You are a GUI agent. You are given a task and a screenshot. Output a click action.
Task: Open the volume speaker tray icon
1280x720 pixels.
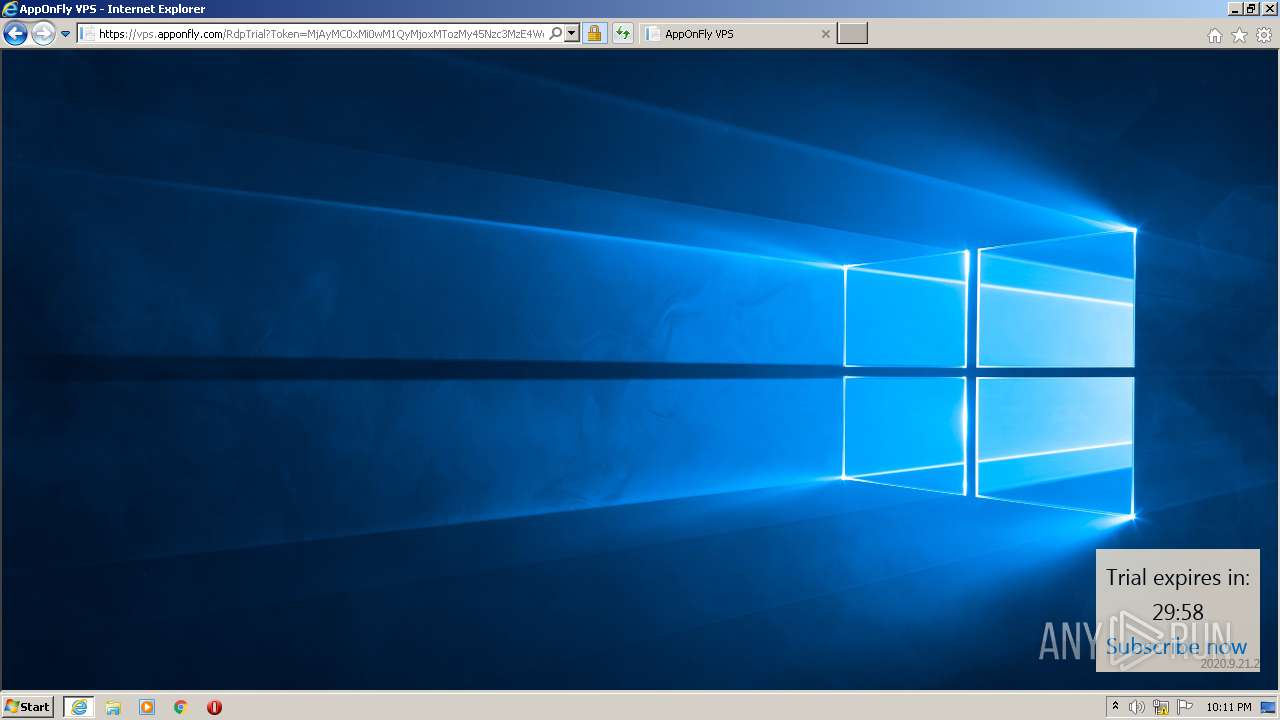tap(1136, 707)
